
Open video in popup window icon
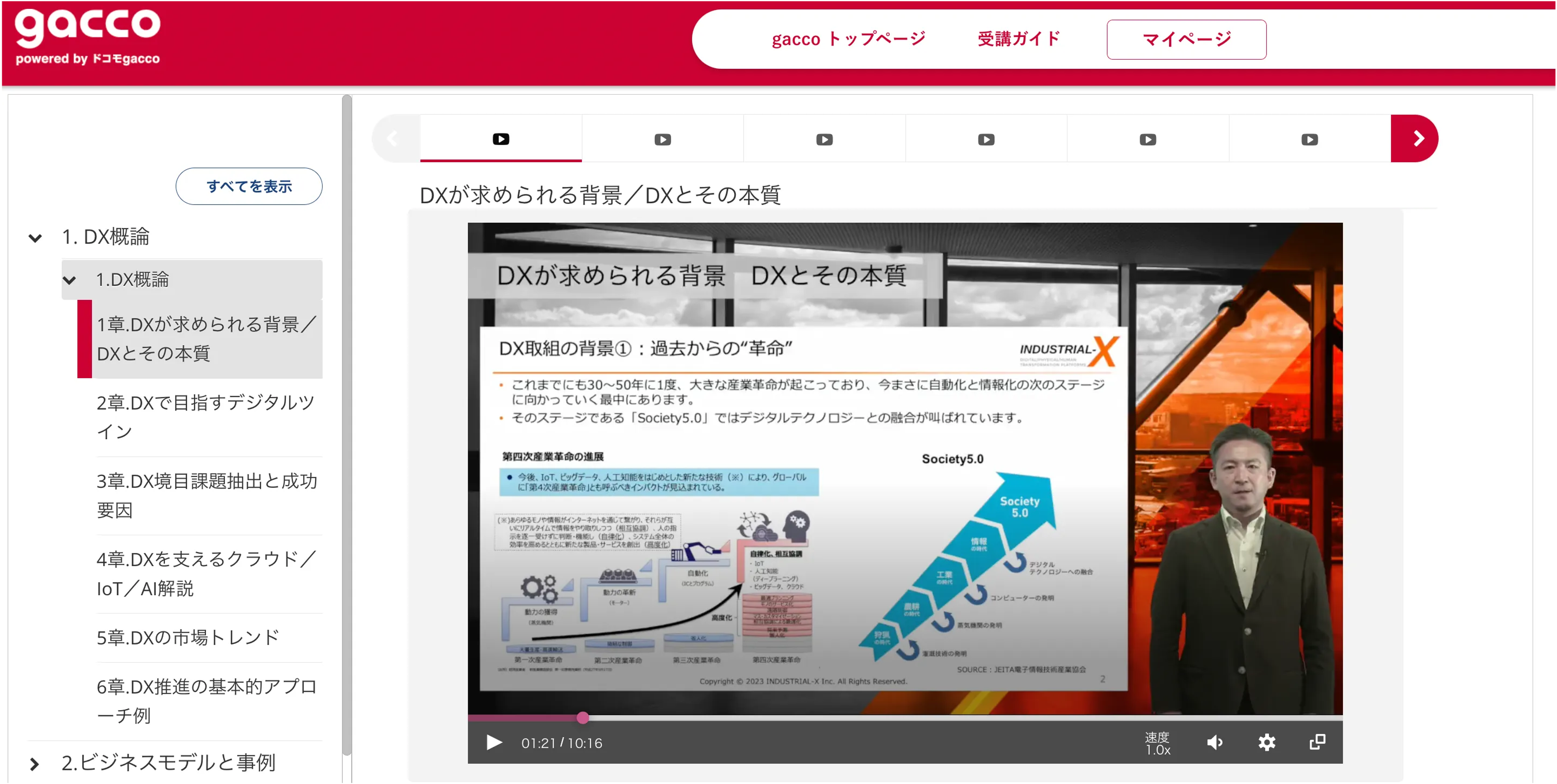1317,742
